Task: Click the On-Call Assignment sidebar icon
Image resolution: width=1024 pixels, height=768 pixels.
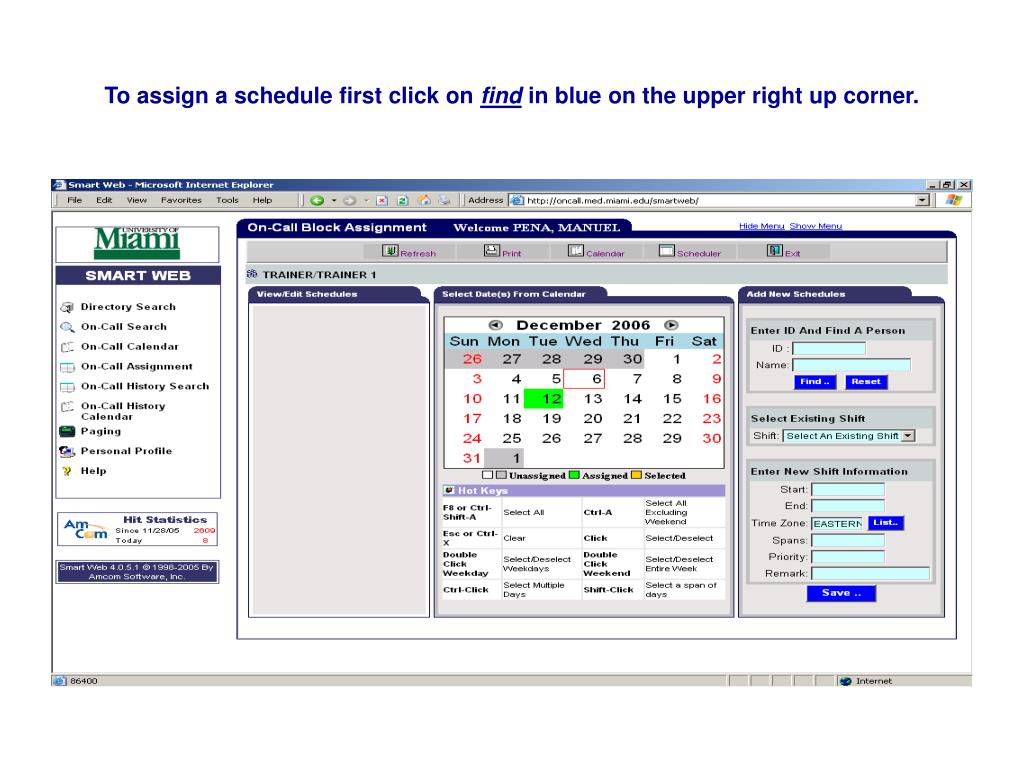Action: (x=67, y=367)
